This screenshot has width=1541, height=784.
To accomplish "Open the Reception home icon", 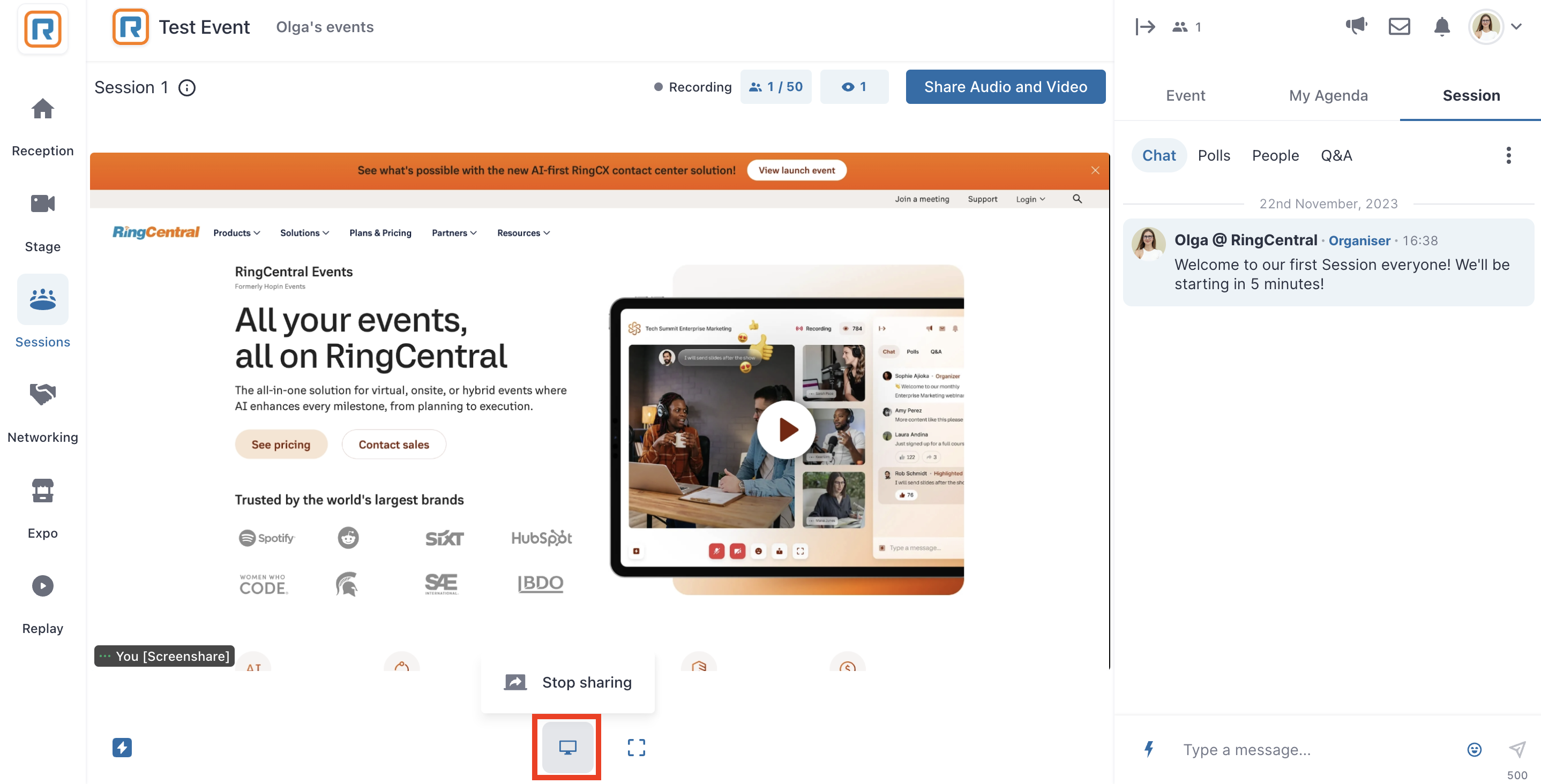I will coord(42,109).
